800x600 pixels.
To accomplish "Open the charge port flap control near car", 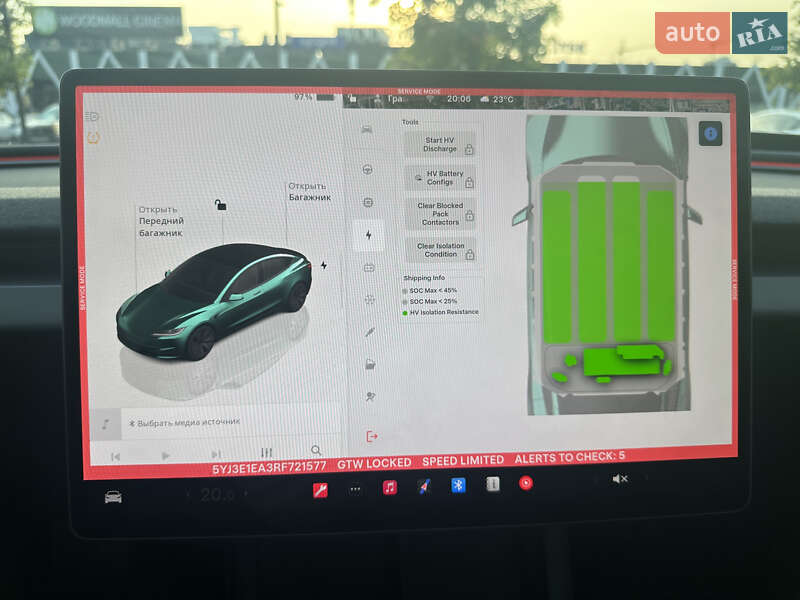I will point(325,264).
